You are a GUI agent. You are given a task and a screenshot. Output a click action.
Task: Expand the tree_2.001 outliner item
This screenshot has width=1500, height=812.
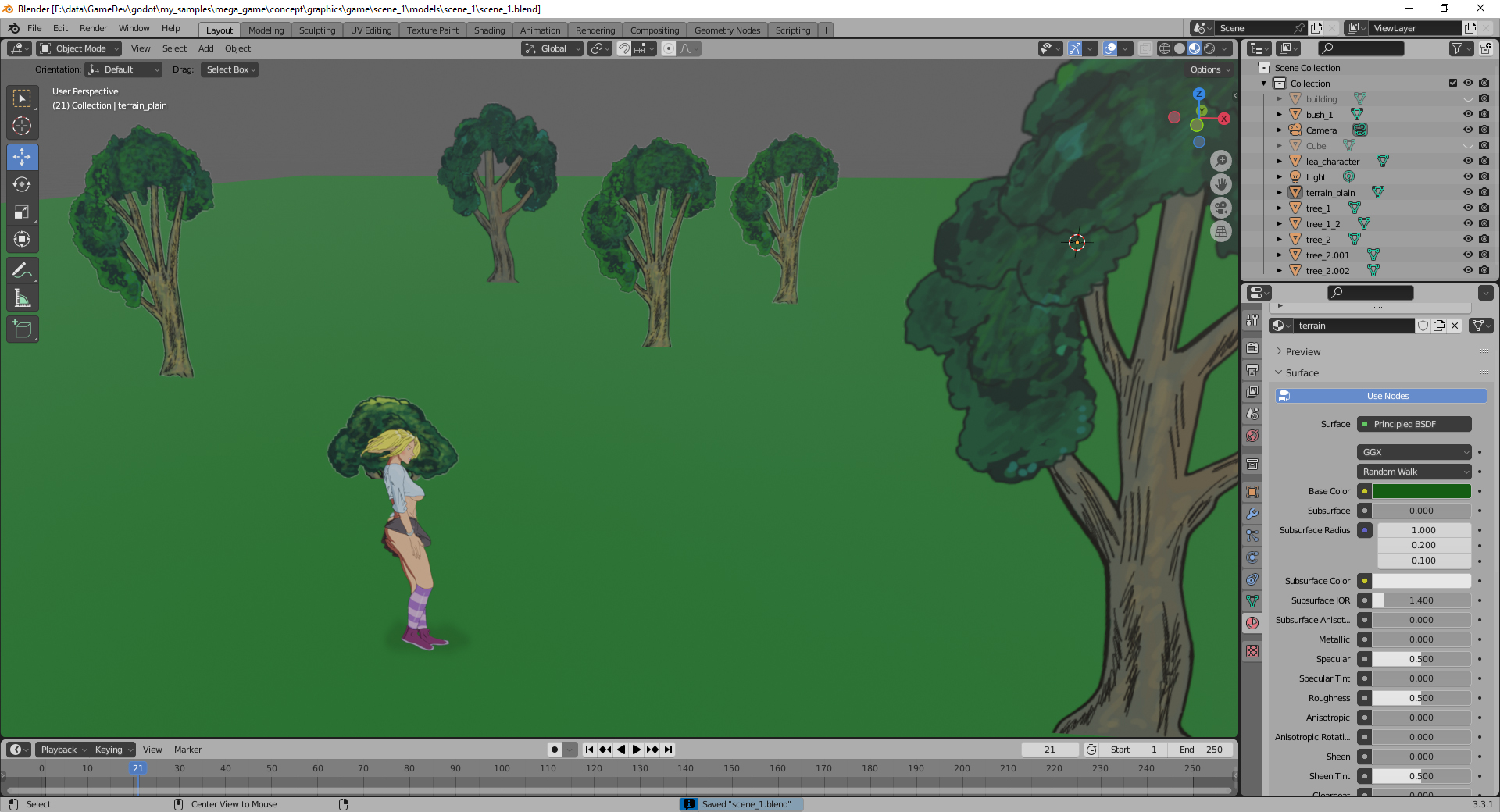tap(1280, 255)
